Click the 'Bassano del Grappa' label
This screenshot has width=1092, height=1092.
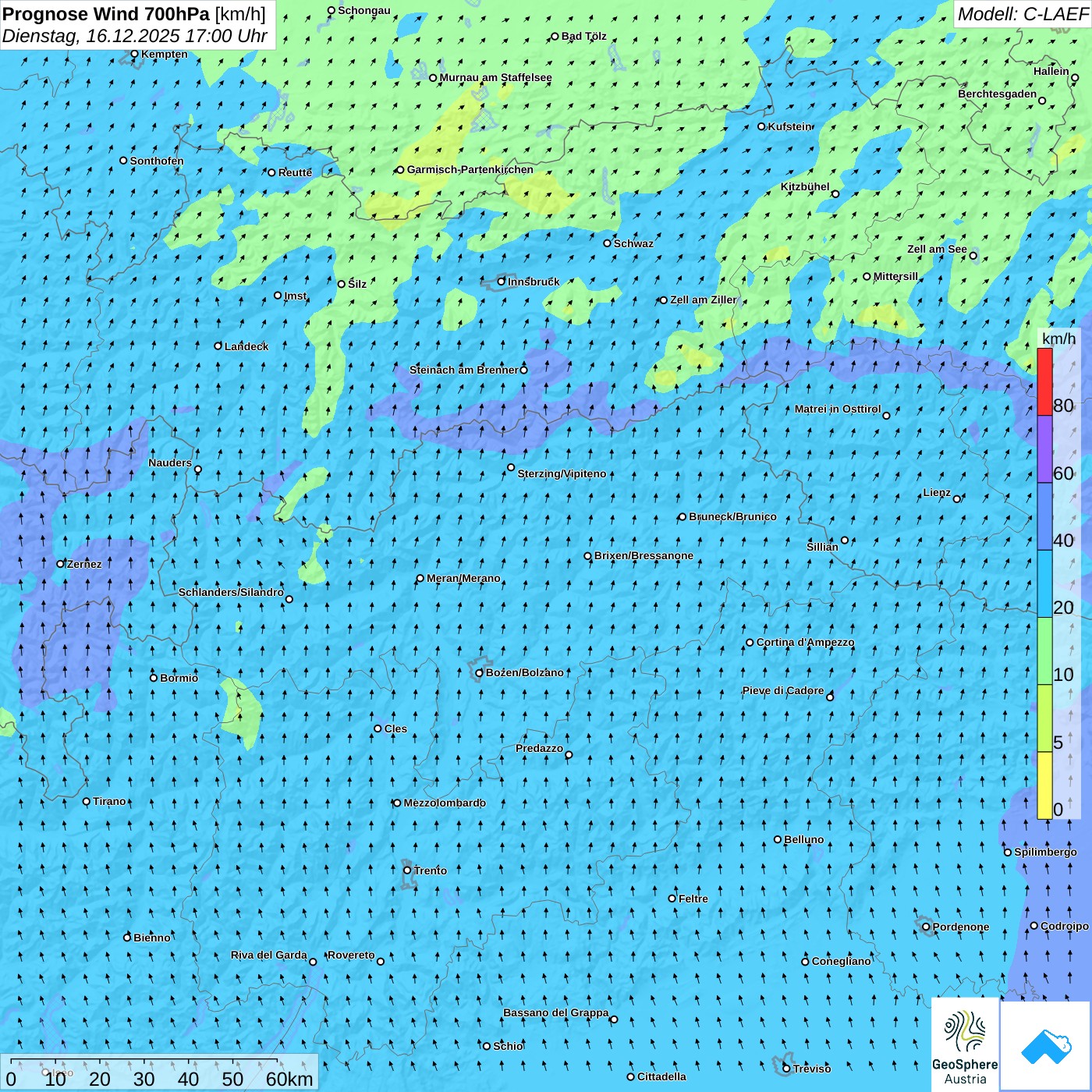click(x=556, y=1013)
